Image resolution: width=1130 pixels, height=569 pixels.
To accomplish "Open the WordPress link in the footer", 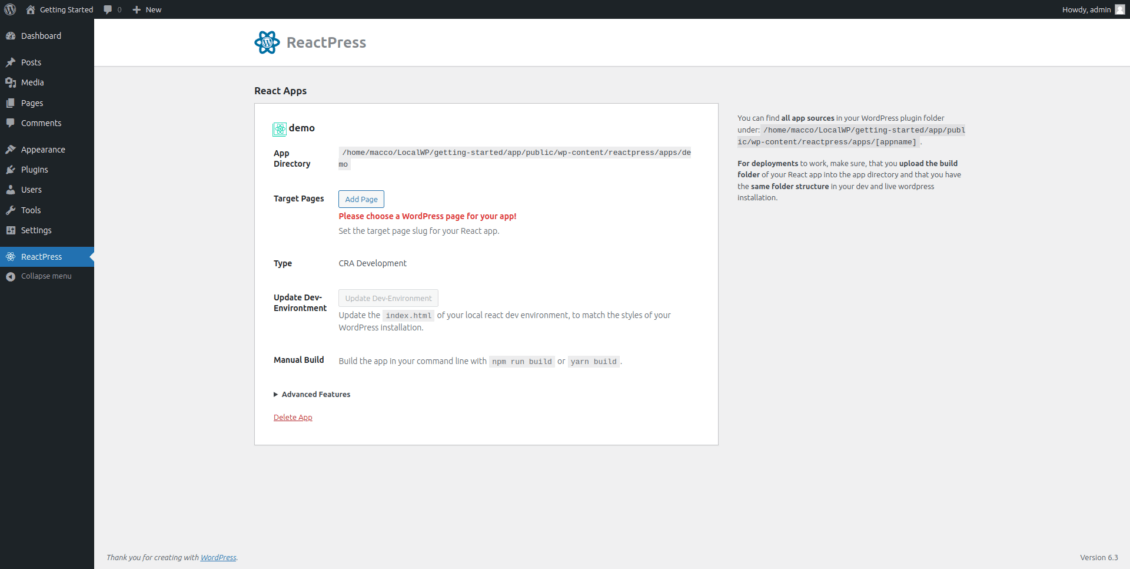I will (218, 557).
